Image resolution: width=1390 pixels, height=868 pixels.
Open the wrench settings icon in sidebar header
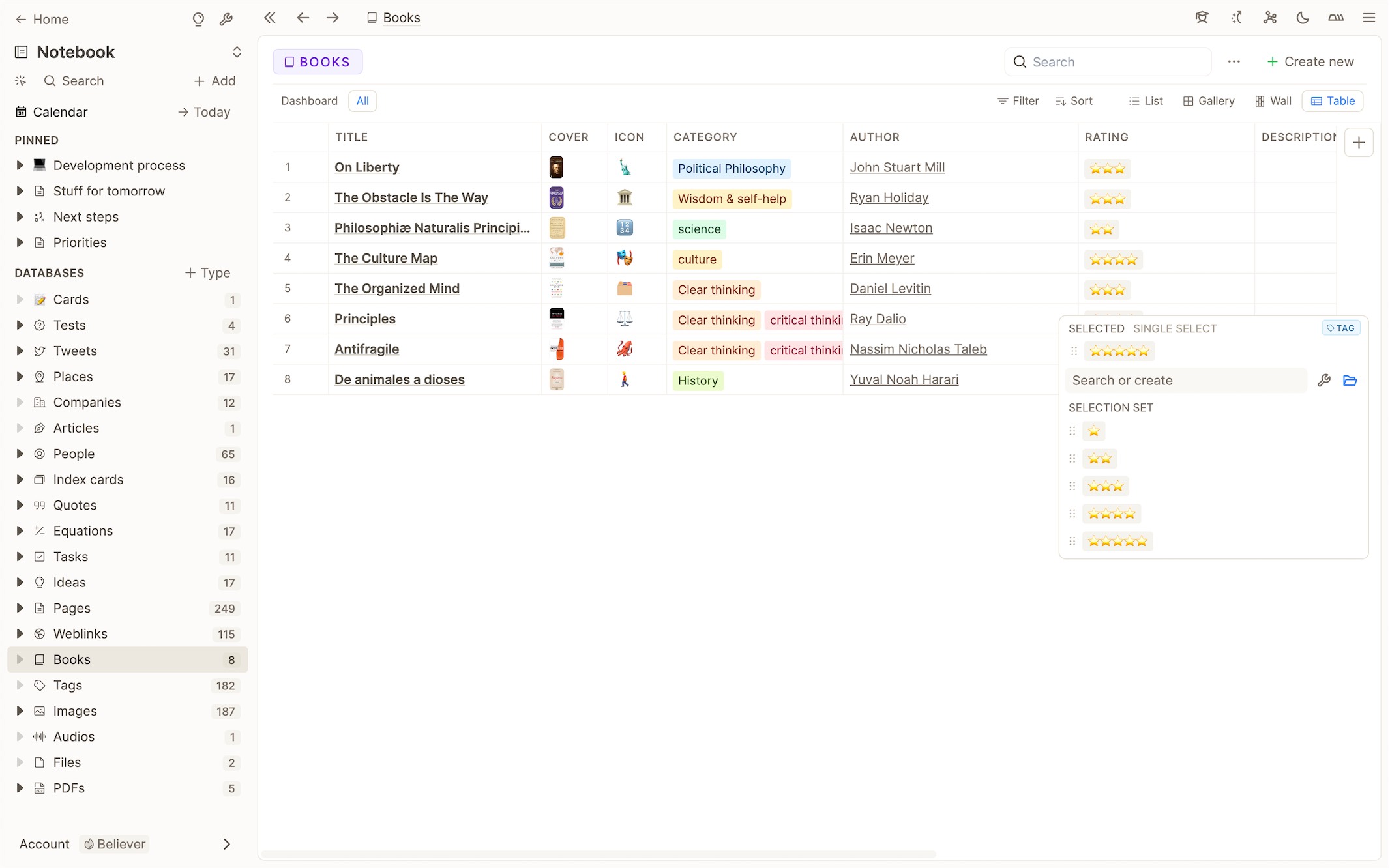click(226, 20)
